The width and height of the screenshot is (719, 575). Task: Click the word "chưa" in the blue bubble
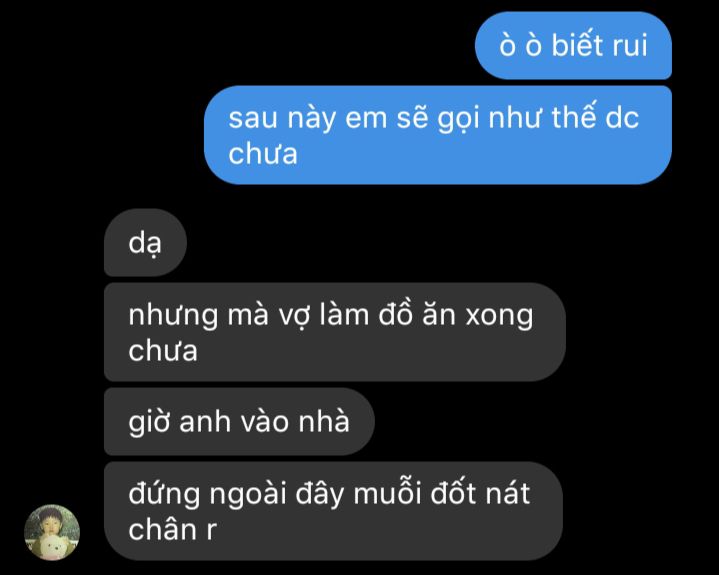point(263,153)
